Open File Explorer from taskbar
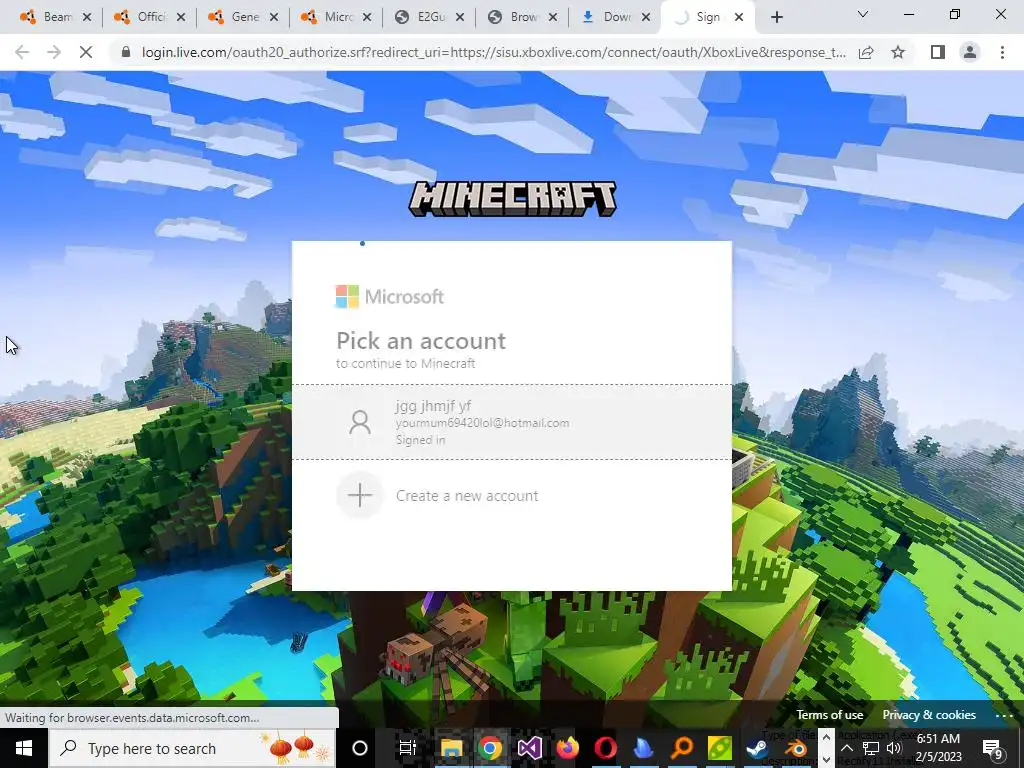Viewport: 1024px width, 768px height. 451,748
